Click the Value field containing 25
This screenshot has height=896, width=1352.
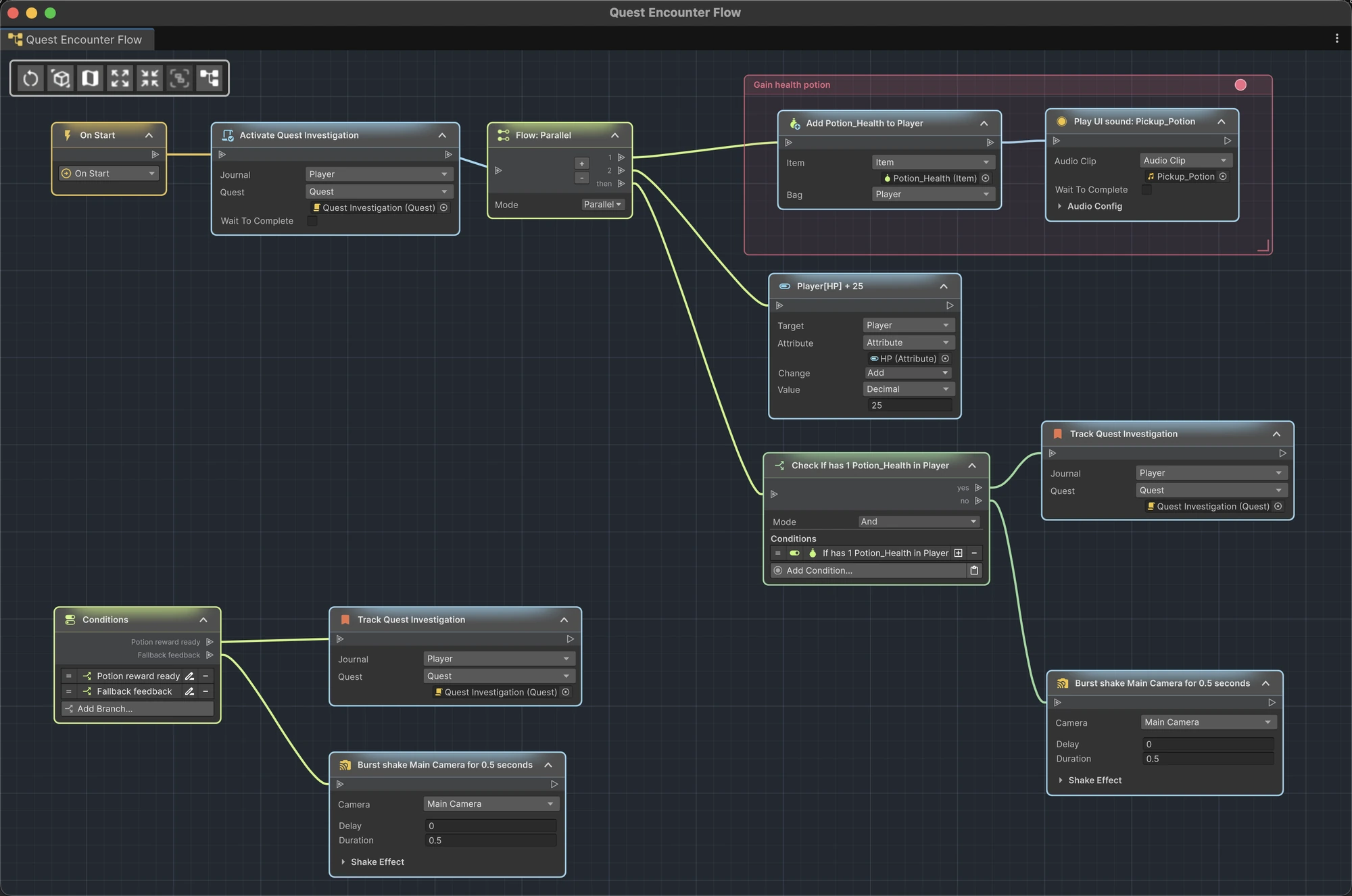click(x=909, y=405)
